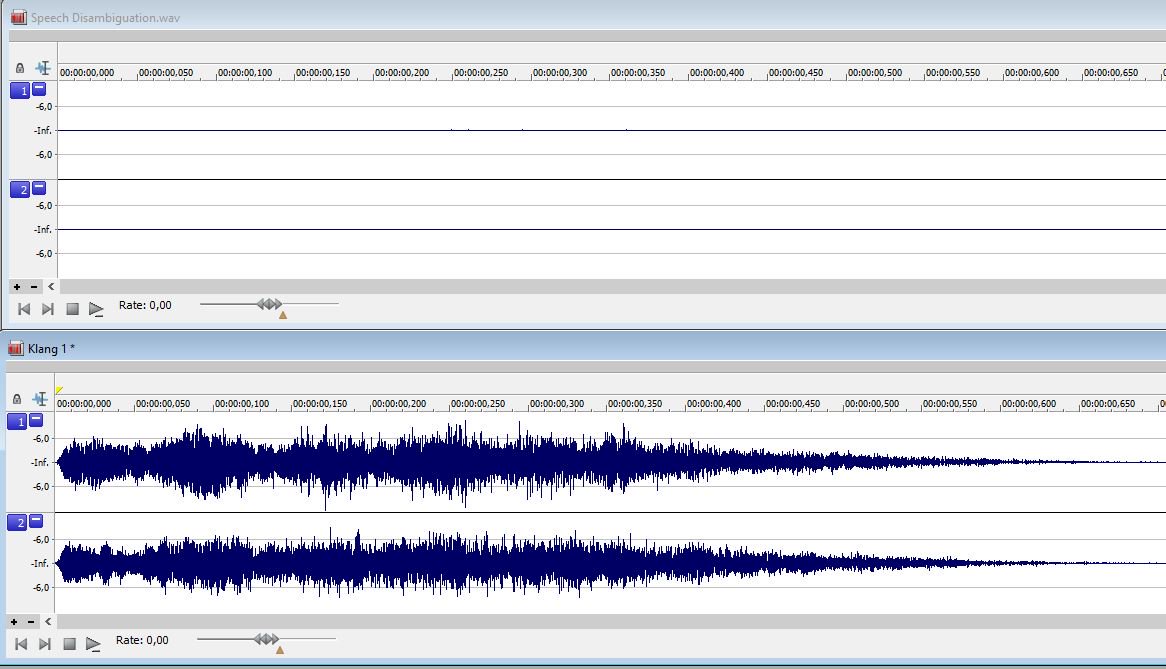The image size is (1166, 669).
Task: Click channel 1 "-Inf." label in Speech Disambiguation
Action: click(x=43, y=130)
